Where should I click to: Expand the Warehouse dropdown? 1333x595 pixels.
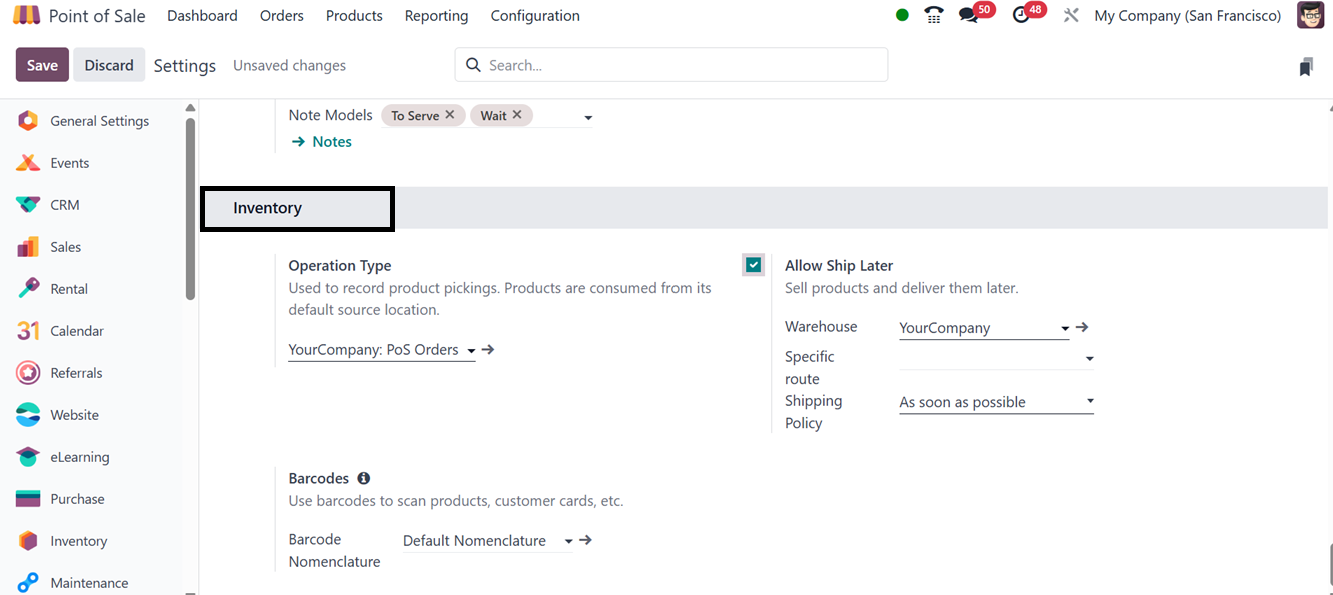pos(1065,328)
